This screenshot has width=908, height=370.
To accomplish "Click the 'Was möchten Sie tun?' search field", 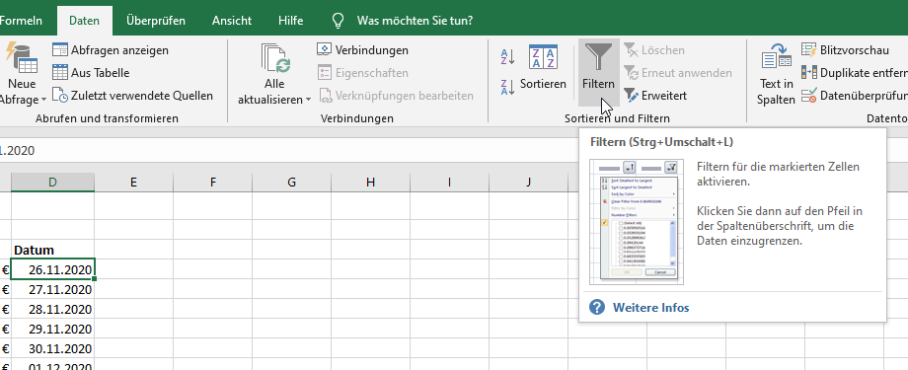I will point(415,21).
